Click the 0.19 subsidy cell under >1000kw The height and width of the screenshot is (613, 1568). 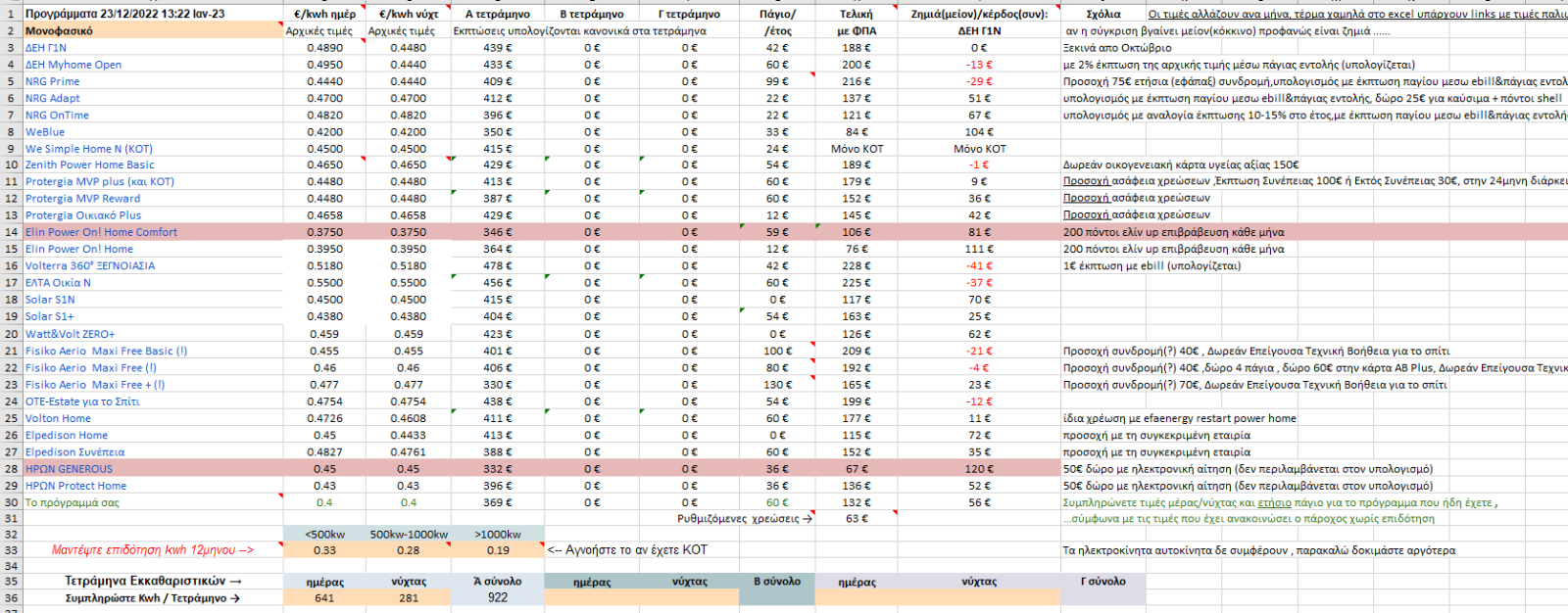coord(497,550)
